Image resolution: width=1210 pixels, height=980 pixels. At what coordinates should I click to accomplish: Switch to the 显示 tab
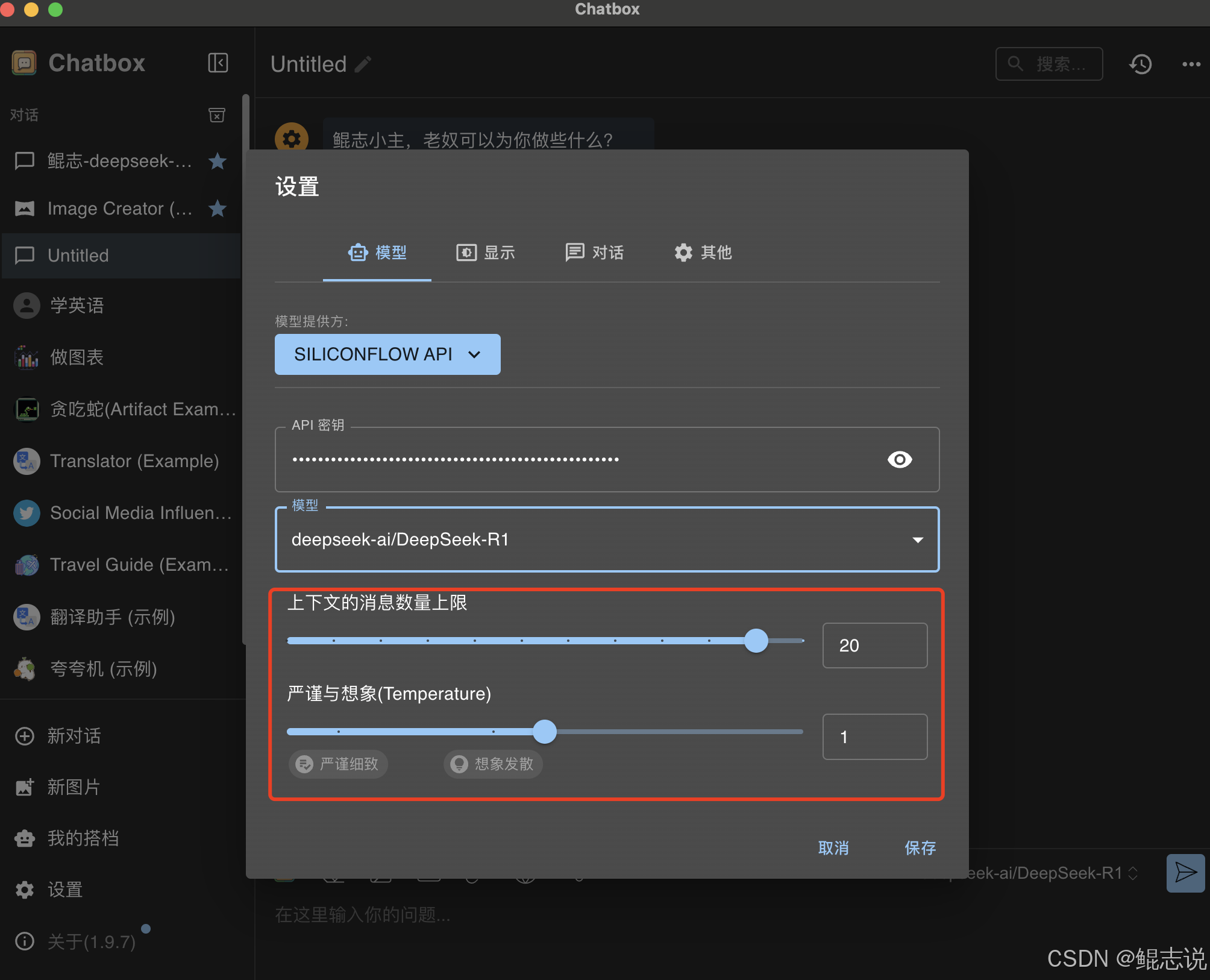pyautogui.click(x=486, y=253)
